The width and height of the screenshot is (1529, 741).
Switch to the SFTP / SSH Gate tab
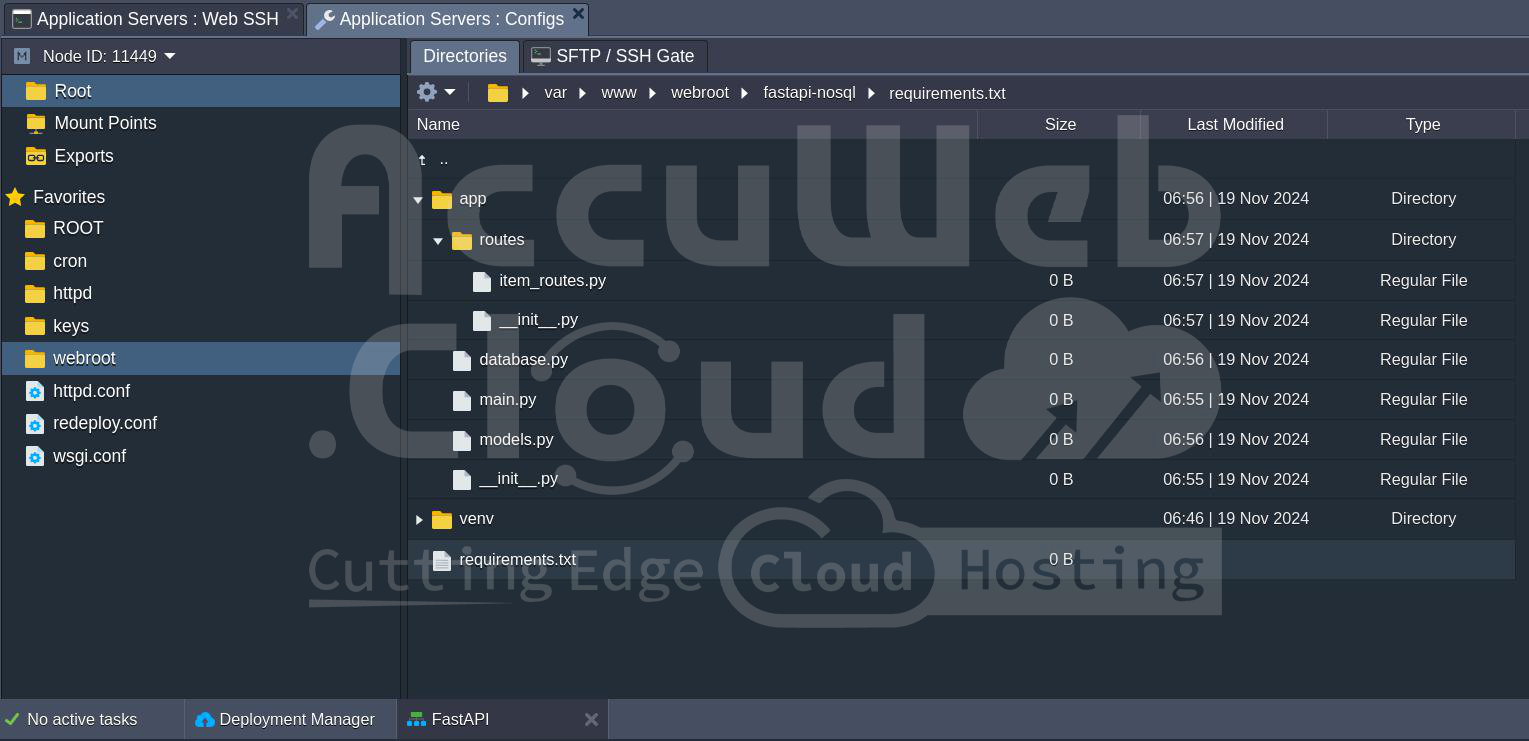[614, 56]
